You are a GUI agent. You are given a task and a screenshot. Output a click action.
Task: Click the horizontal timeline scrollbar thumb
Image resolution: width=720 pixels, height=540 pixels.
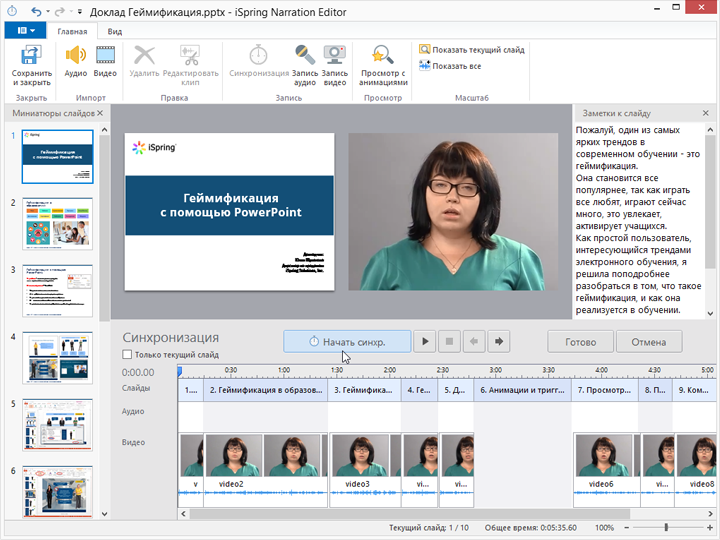point(410,514)
